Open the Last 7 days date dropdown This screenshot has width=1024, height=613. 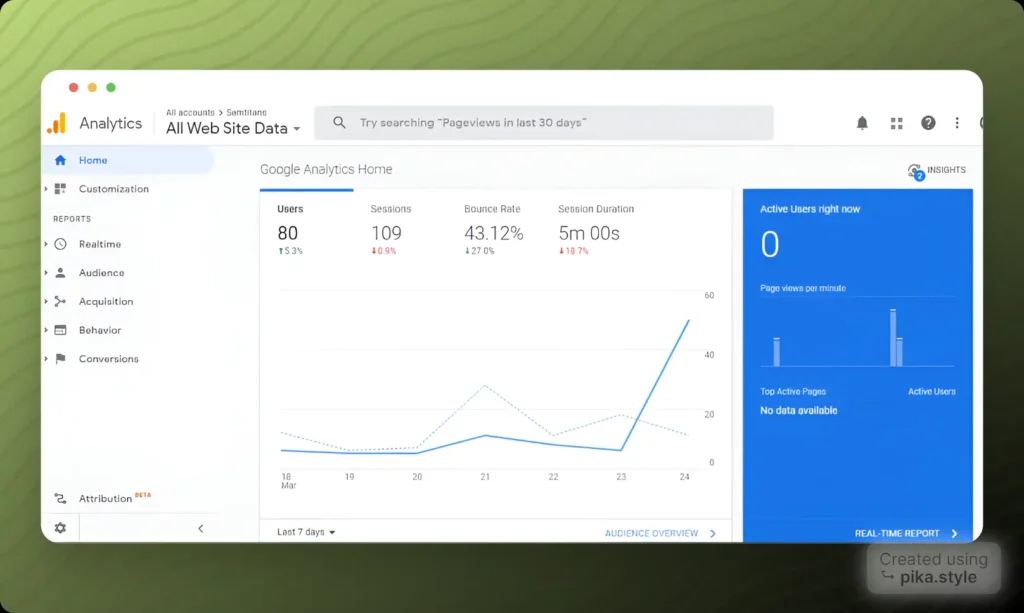point(306,532)
